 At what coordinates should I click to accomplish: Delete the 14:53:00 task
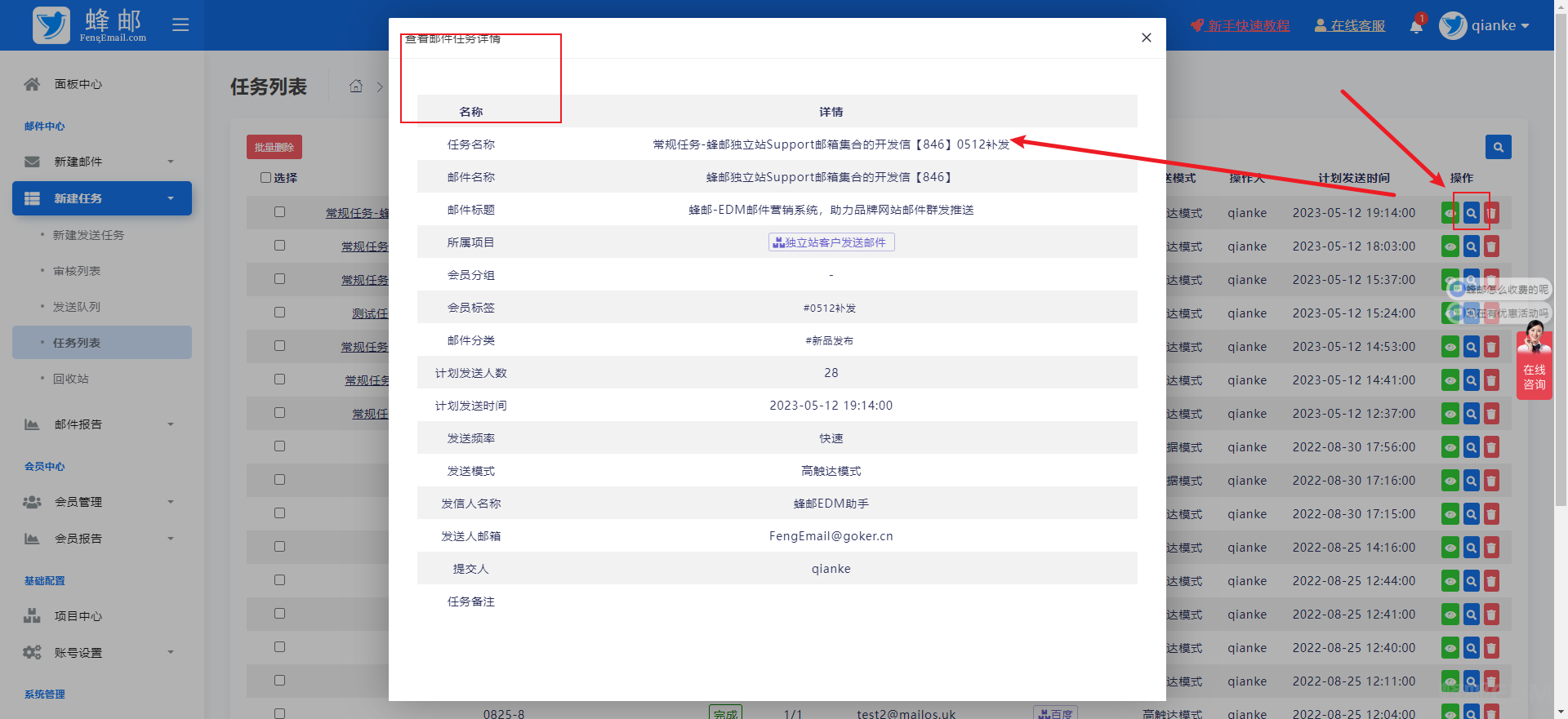(1491, 347)
